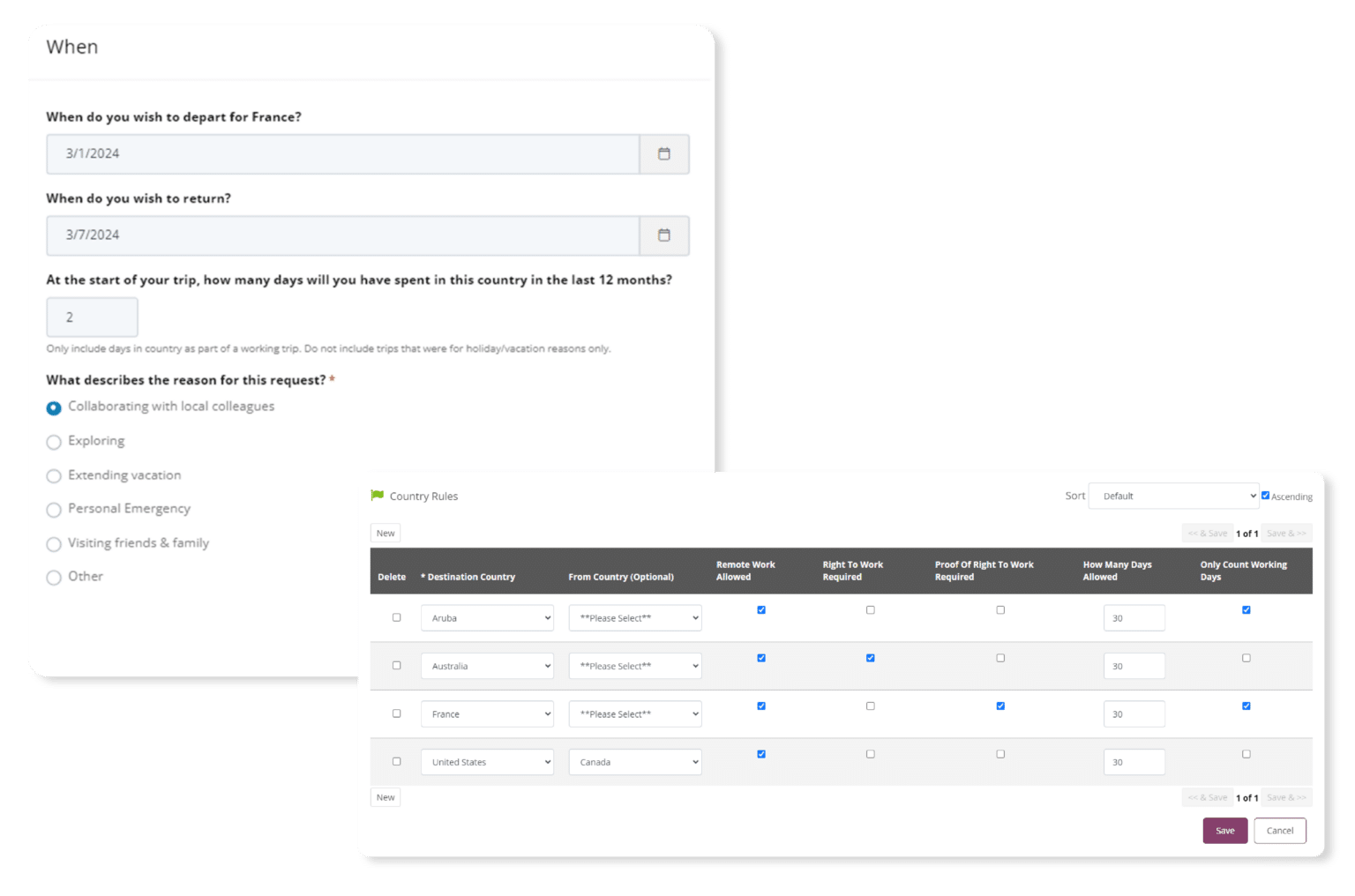This screenshot has width=1355, height=896.
Task: Uncheck Only Count Working Days for Aruba
Action: click(x=1246, y=609)
